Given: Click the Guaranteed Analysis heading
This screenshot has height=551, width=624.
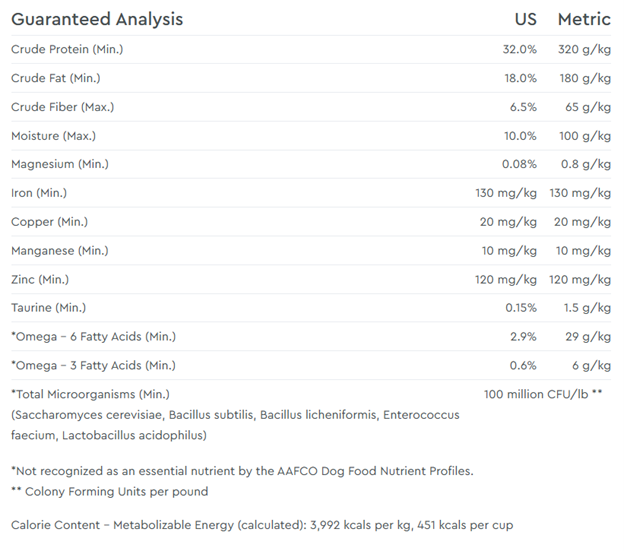Looking at the screenshot, I should tap(97, 19).
